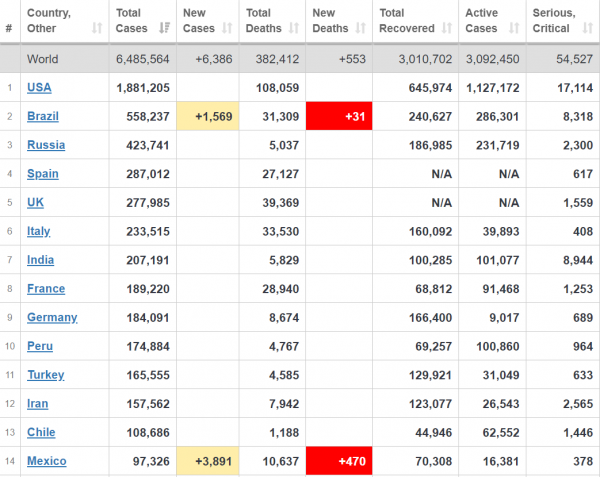This screenshot has width=600, height=477.
Task: Select the World summary row
Action: (x=300, y=59)
